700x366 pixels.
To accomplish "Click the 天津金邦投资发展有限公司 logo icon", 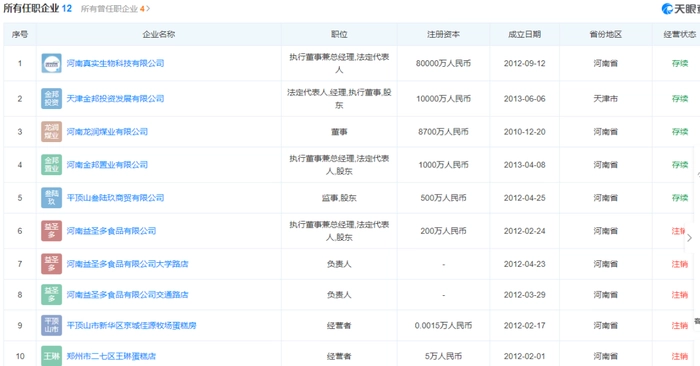I will tap(51, 99).
